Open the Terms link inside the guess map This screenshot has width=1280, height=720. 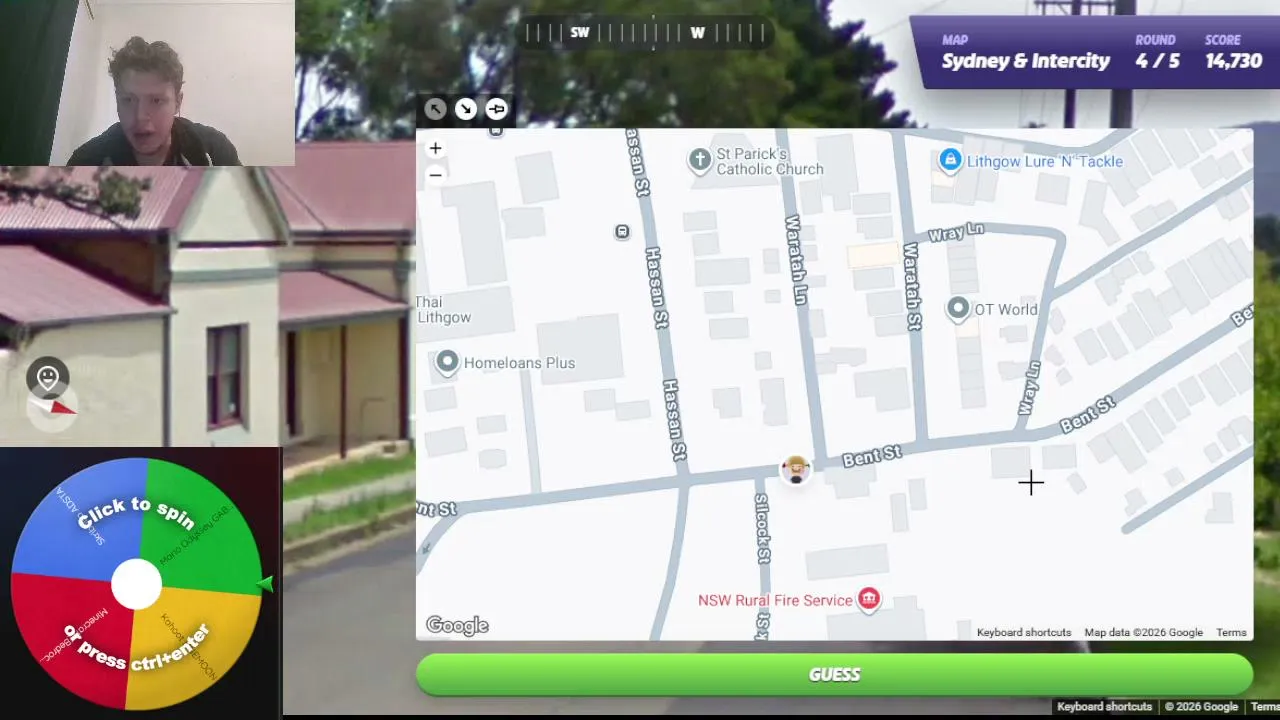(1231, 632)
